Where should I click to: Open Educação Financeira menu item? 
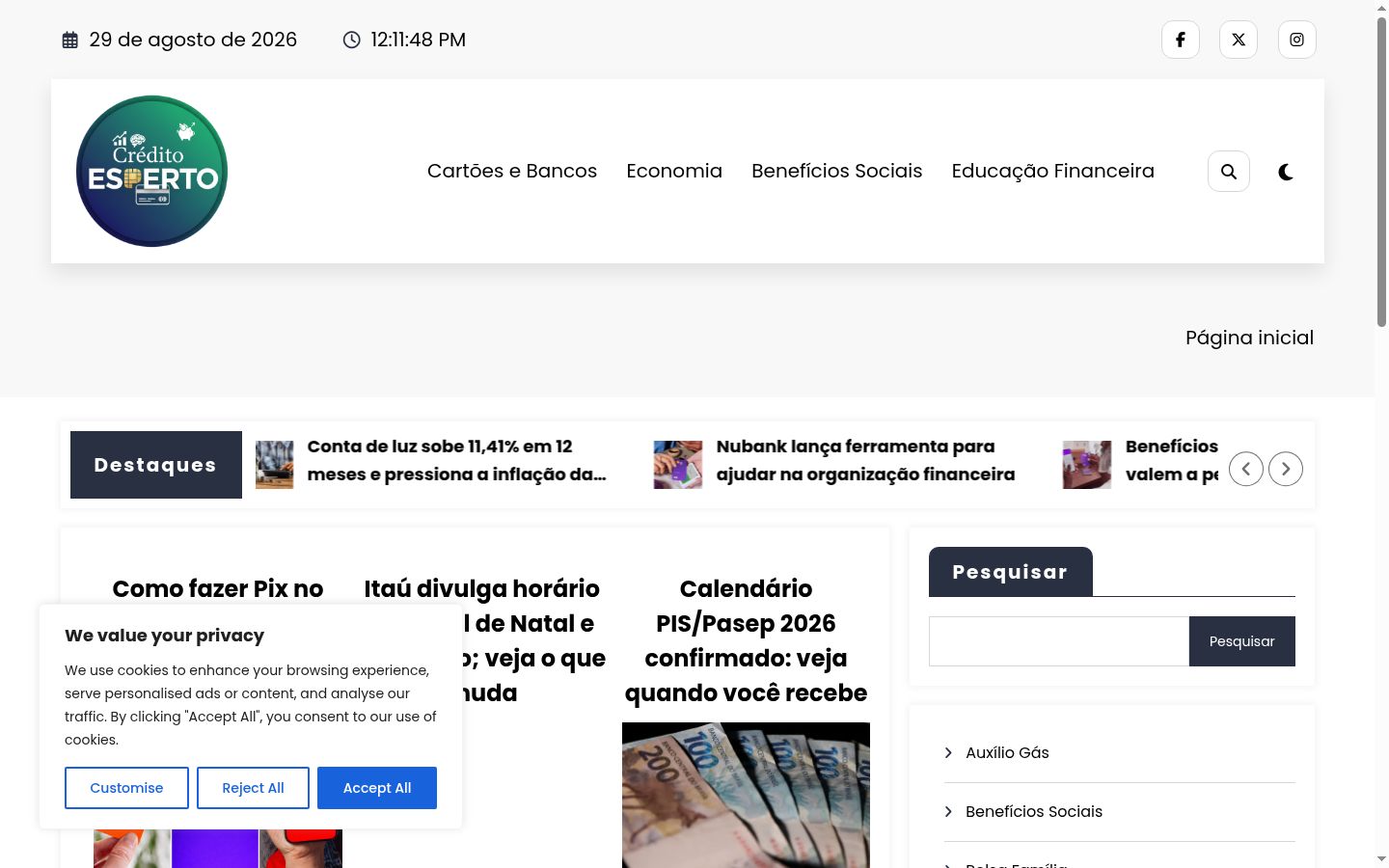(x=1053, y=171)
